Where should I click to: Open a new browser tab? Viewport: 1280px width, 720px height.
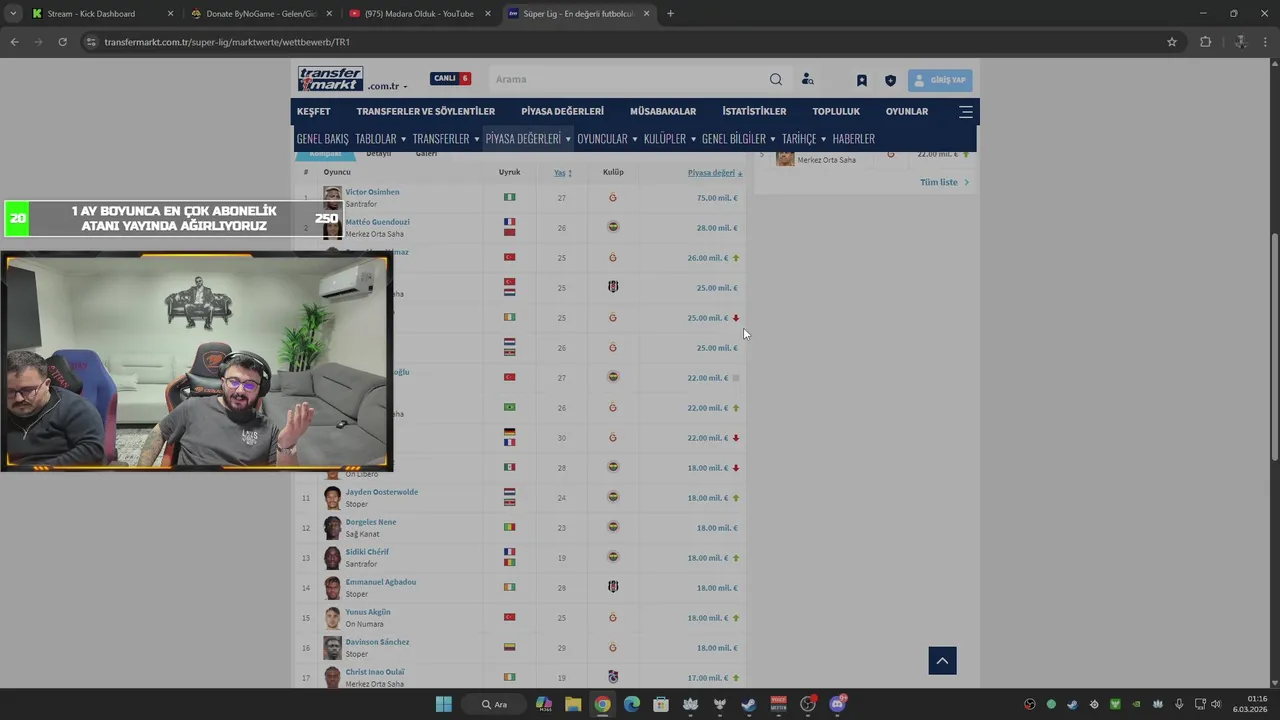[670, 14]
